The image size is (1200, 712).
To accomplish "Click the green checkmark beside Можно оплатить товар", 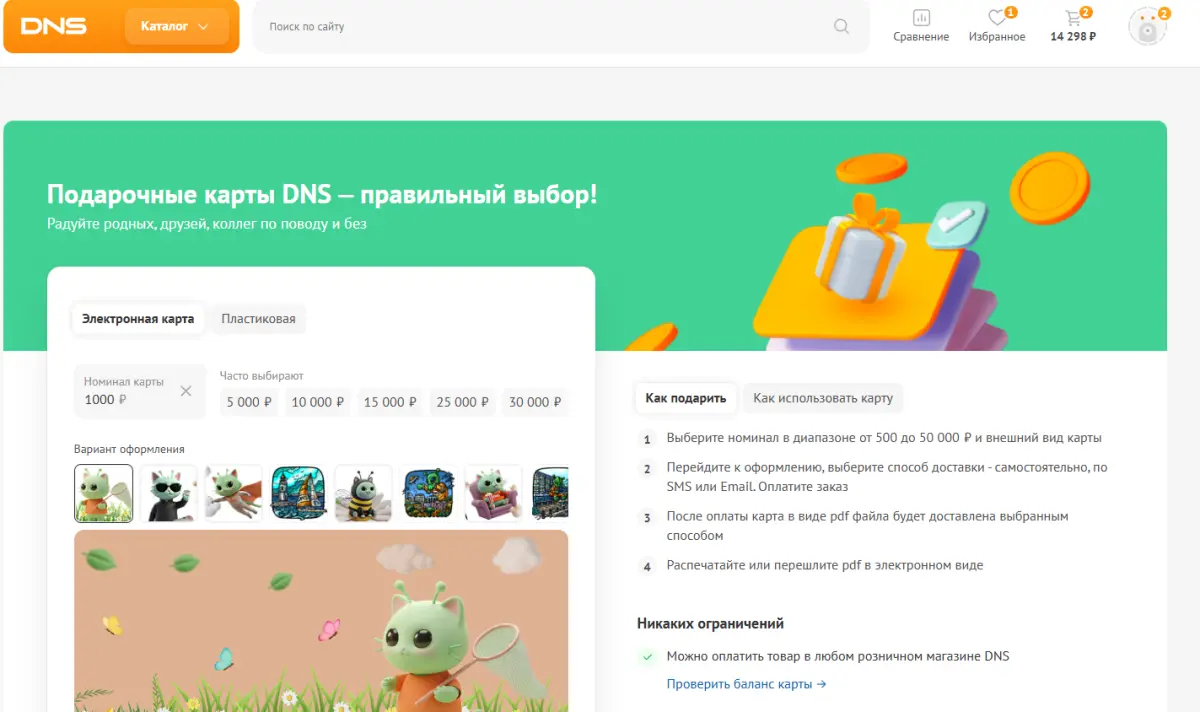I will tap(647, 657).
